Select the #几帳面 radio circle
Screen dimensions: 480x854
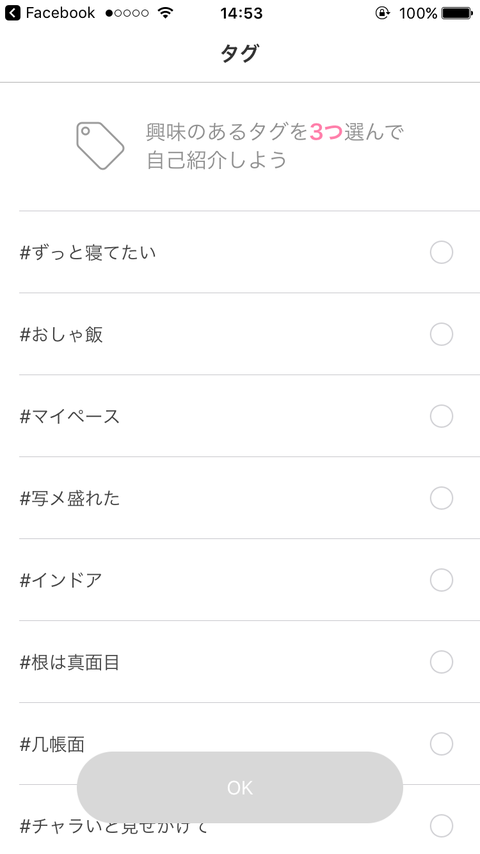click(441, 743)
